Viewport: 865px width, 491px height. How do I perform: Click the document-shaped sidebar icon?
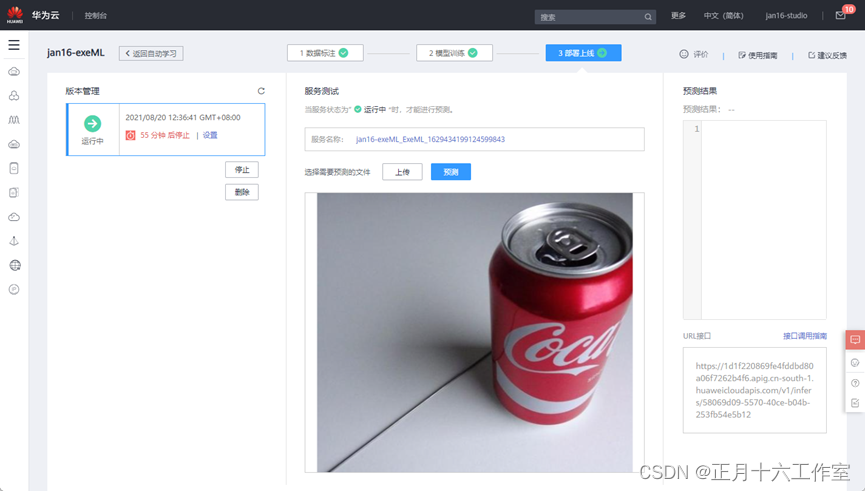(x=14, y=168)
